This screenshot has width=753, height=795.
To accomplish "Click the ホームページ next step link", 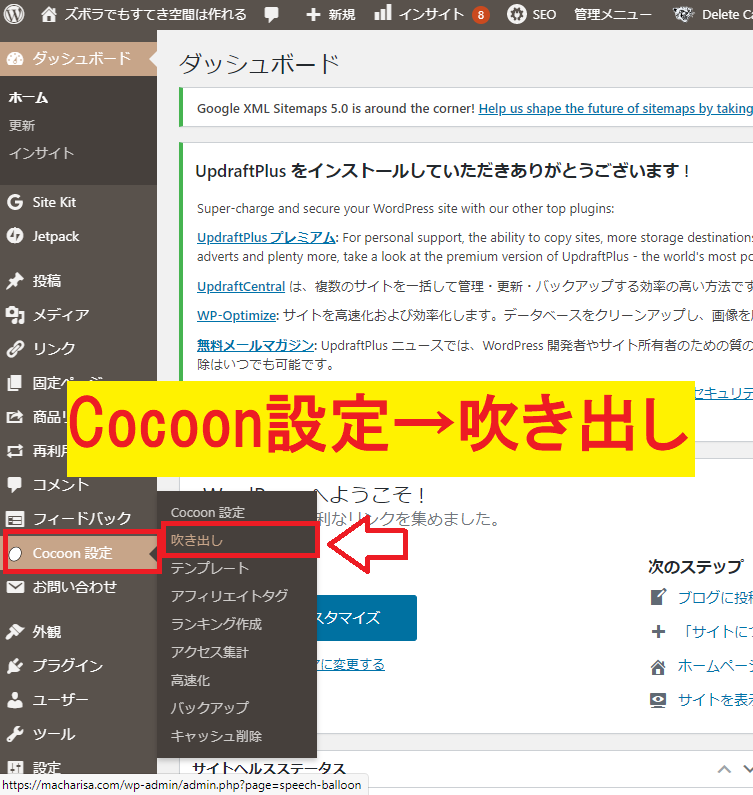I will pos(715,666).
